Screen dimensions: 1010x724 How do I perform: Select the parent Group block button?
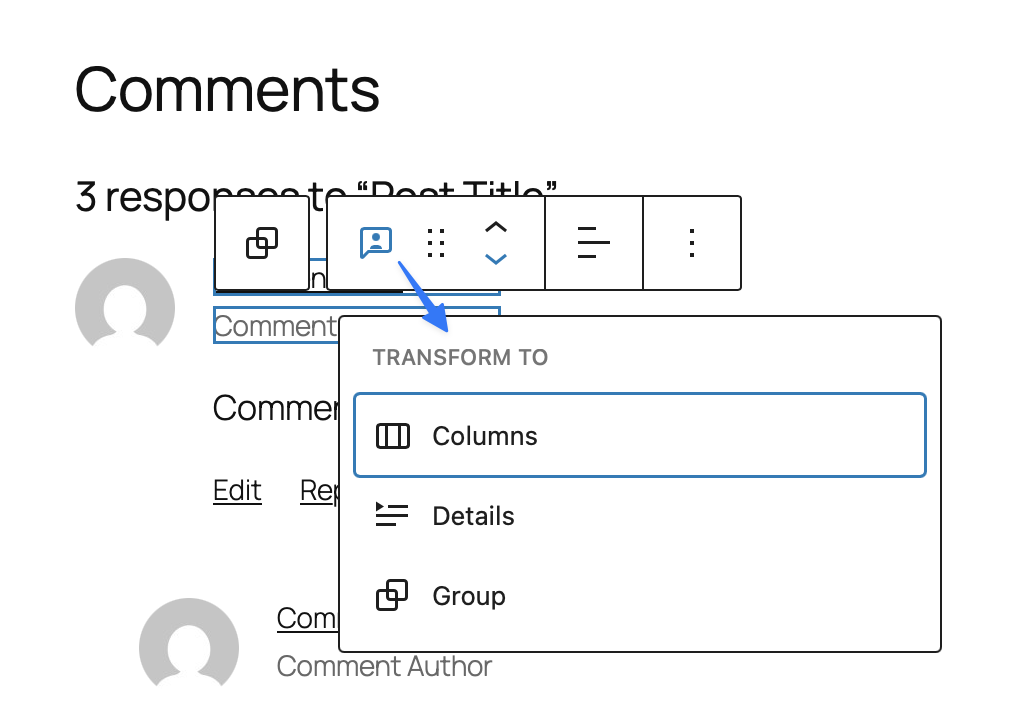262,243
